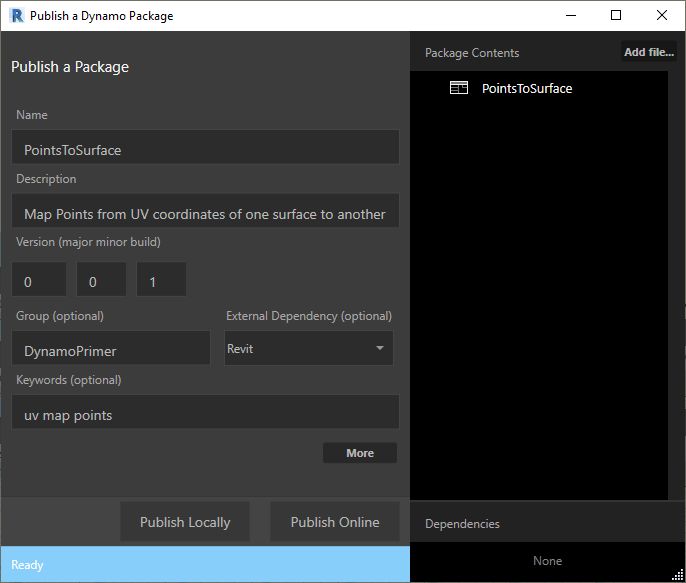
Task: Click the custom node icon beside PointsToSurface
Action: pyautogui.click(x=459, y=88)
